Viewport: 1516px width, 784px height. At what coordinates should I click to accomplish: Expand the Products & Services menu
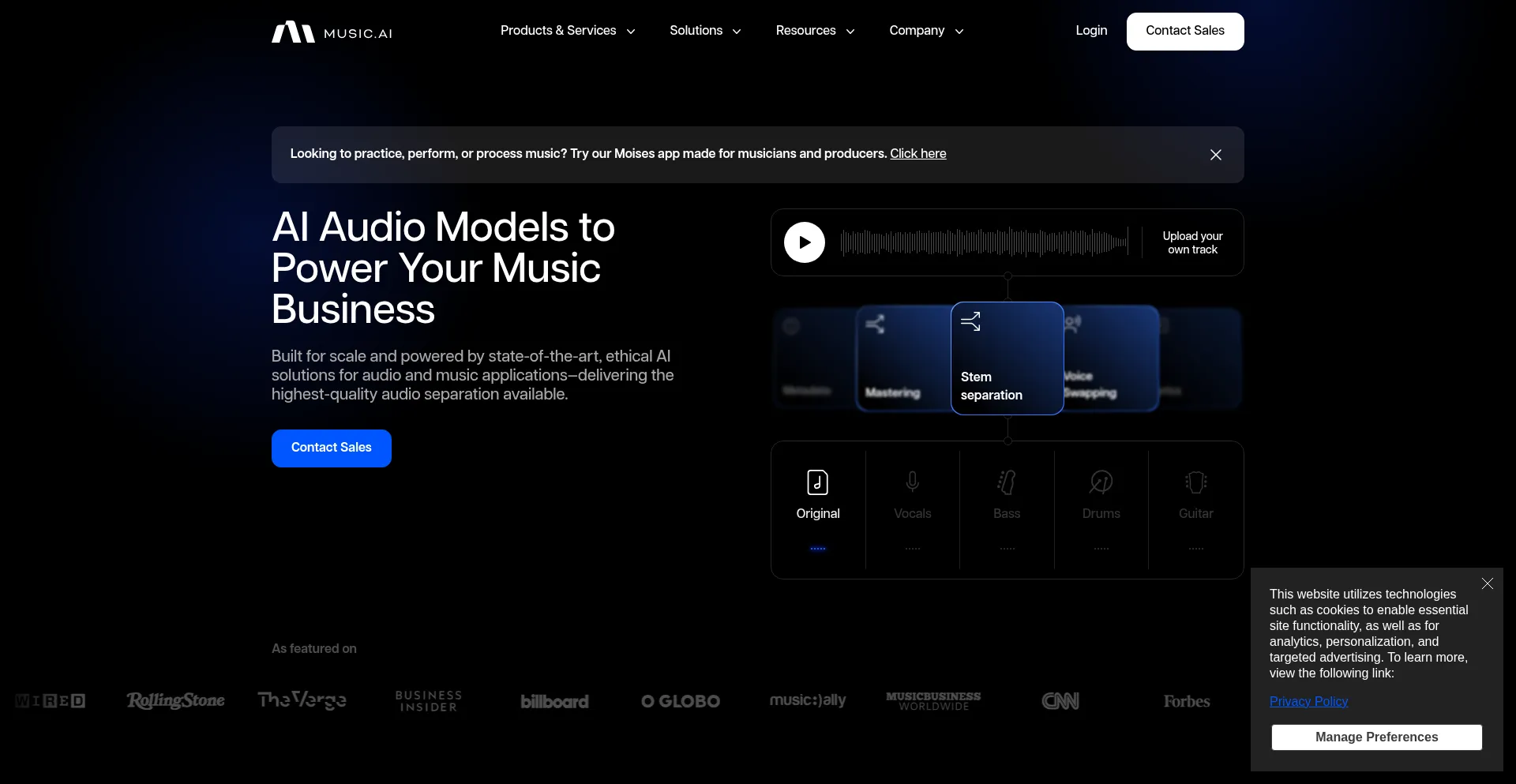[x=567, y=31]
